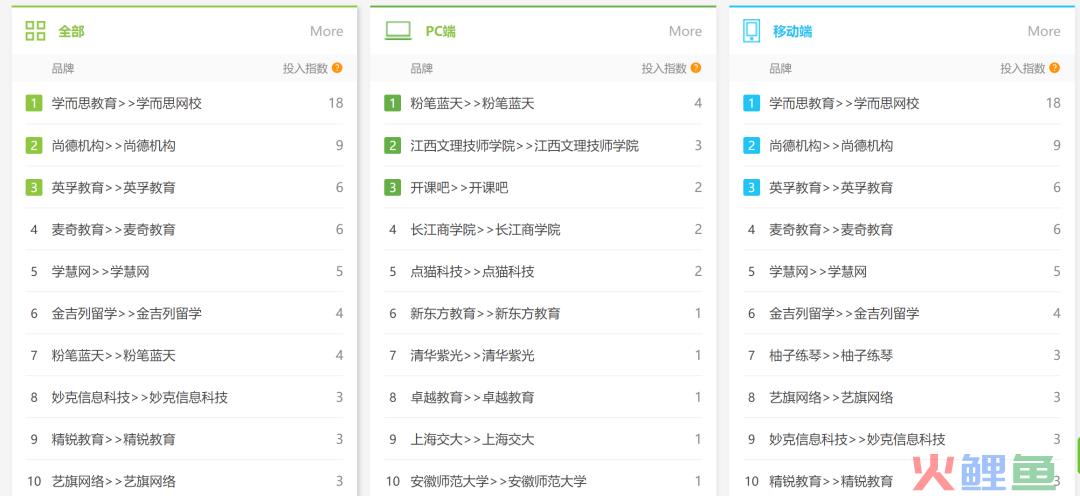Click the laptop icon beside PC端
The image size is (1080, 496).
tap(398, 31)
